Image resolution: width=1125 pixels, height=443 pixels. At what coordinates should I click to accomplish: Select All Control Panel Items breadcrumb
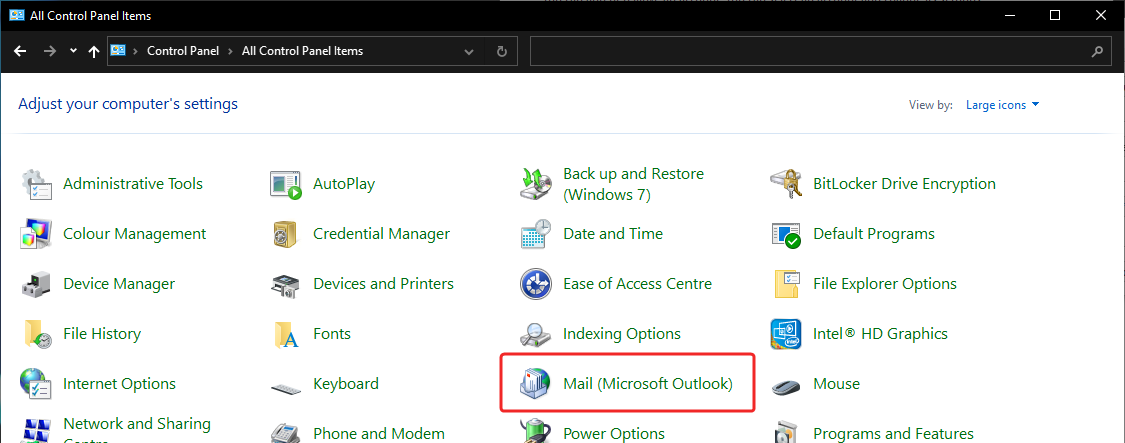[x=302, y=51]
